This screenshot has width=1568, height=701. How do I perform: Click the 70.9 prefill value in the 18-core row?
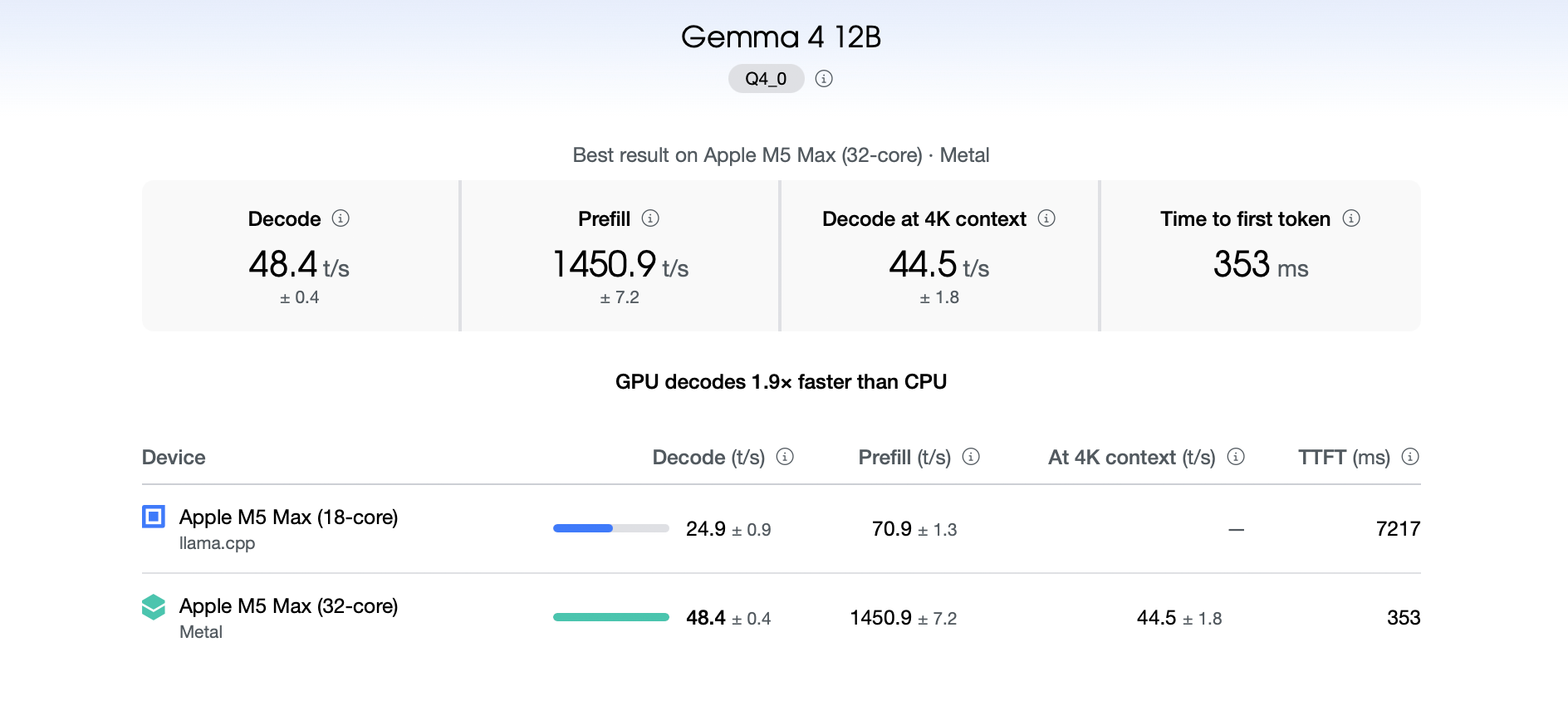pyautogui.click(x=892, y=529)
